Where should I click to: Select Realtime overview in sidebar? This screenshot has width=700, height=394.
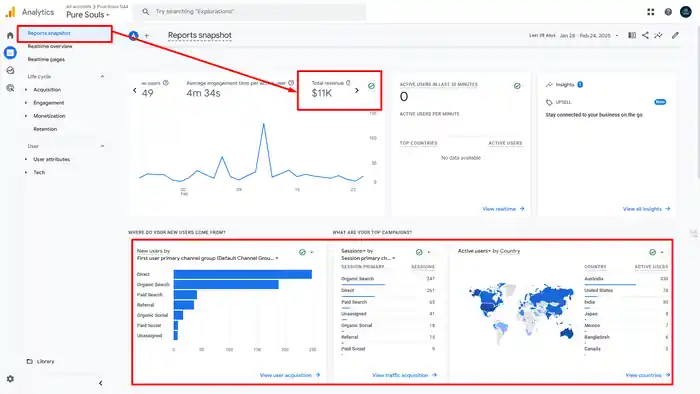point(50,46)
